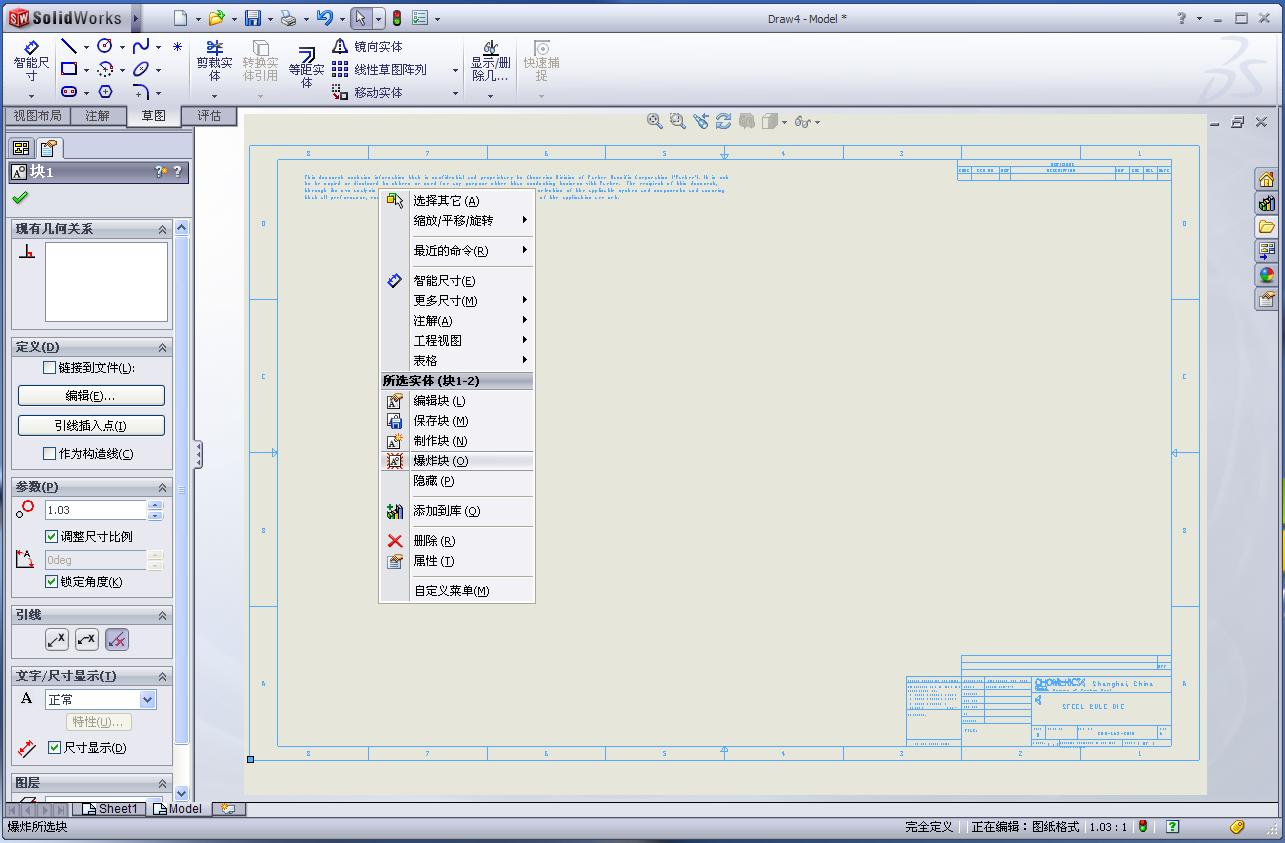Image resolution: width=1285 pixels, height=843 pixels.
Task: Choose 爆炸块 in the context menu
Action: point(457,461)
